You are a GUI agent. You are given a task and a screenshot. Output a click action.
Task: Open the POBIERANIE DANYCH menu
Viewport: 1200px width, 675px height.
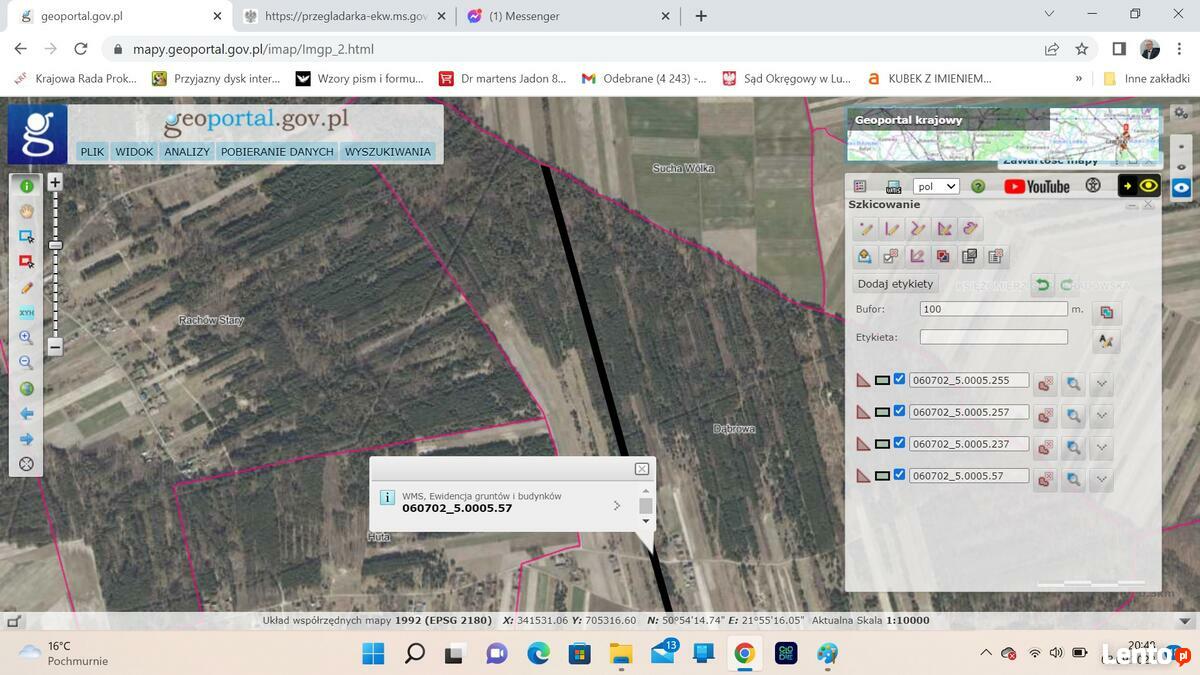tap(277, 152)
